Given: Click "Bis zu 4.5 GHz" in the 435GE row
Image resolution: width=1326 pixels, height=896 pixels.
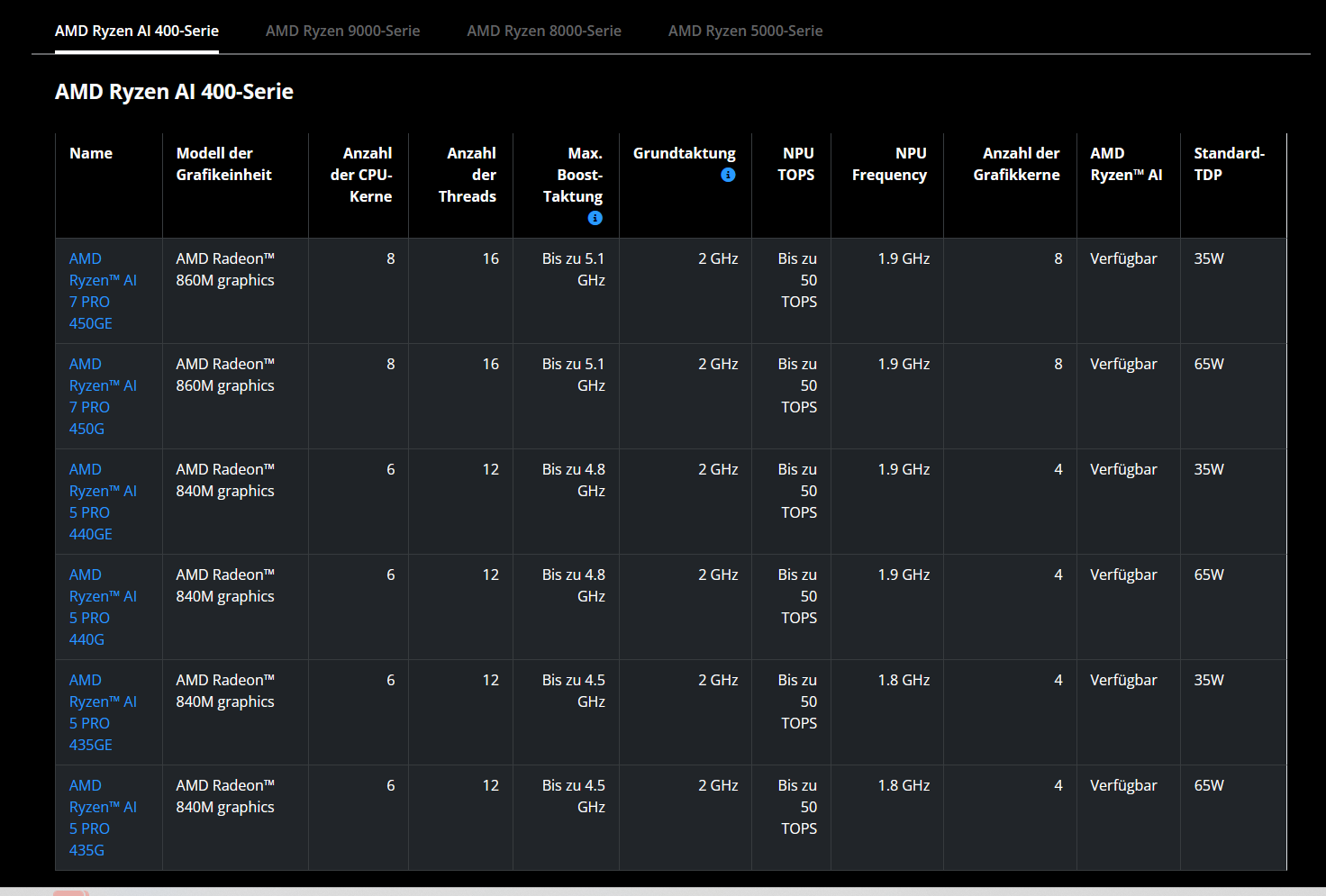Looking at the screenshot, I should coord(574,691).
